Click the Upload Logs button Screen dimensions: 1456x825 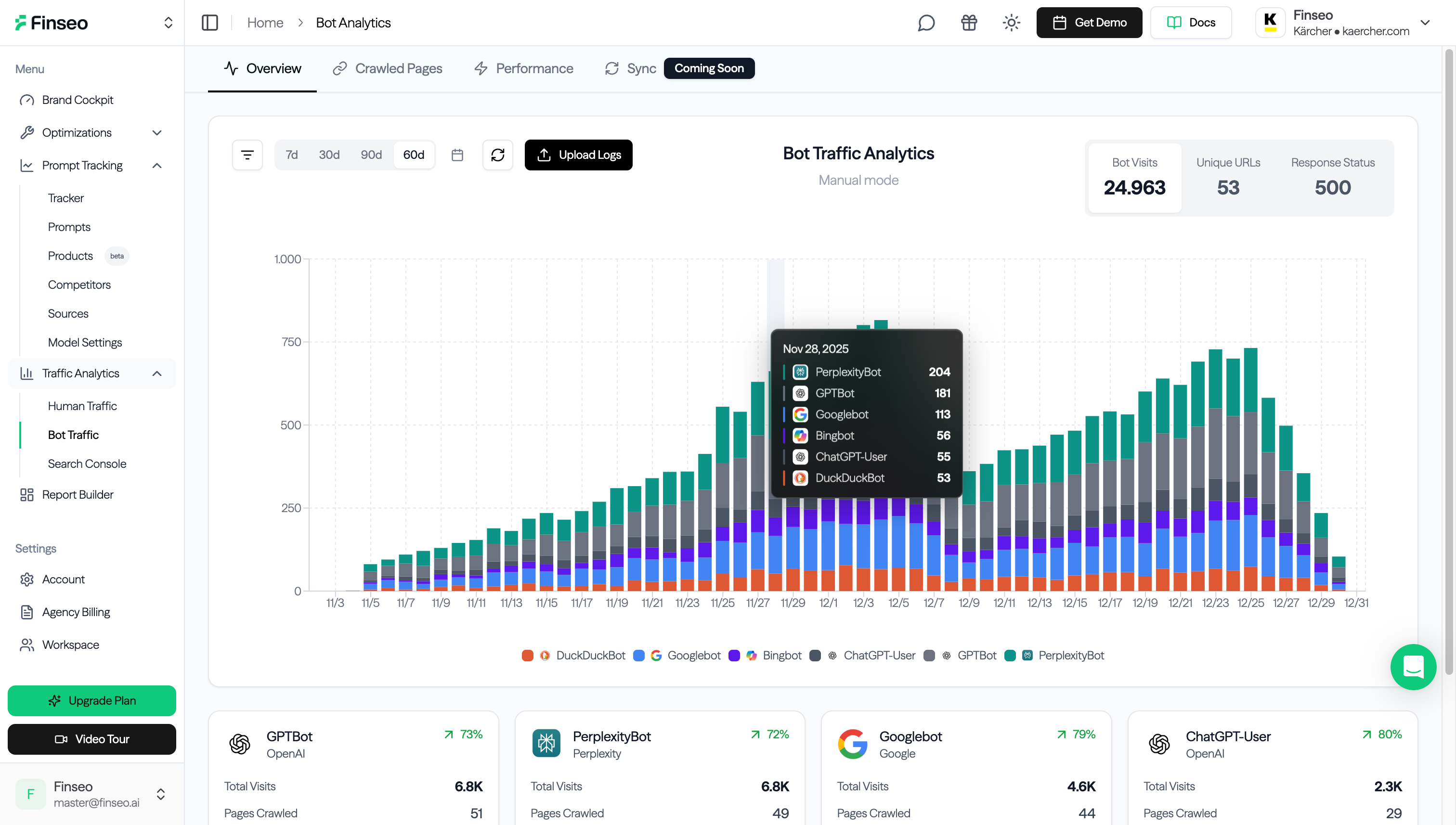[578, 155]
